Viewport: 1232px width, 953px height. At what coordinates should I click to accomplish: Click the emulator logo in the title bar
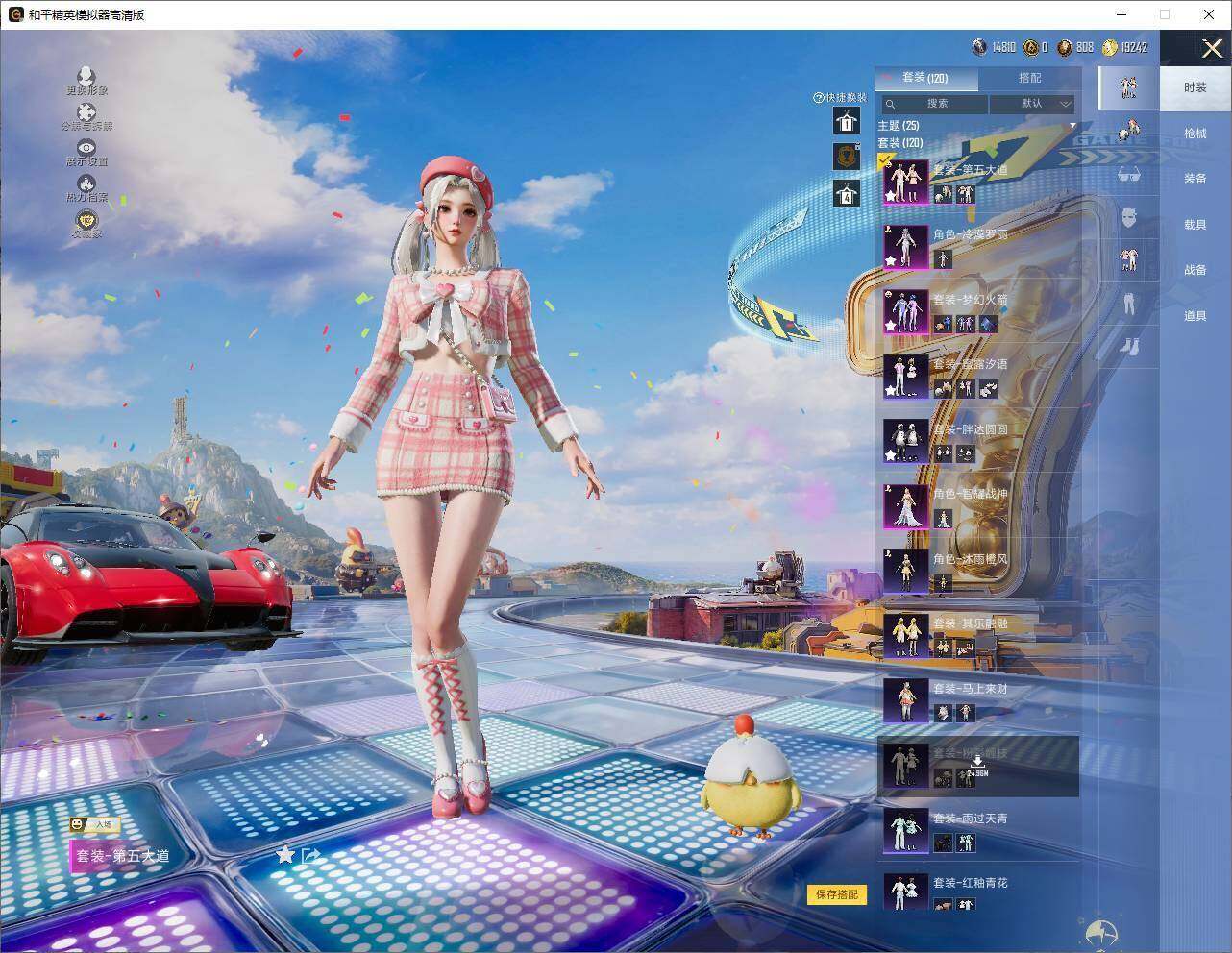[15, 14]
